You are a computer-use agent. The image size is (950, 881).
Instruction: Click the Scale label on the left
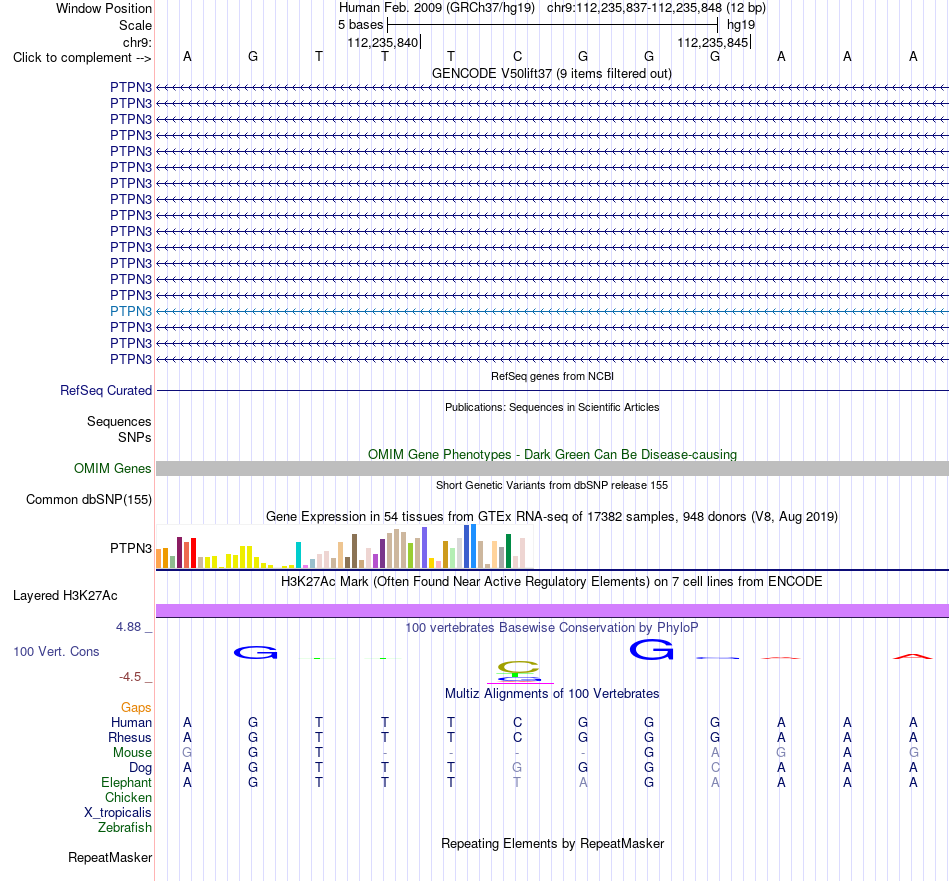135,25
